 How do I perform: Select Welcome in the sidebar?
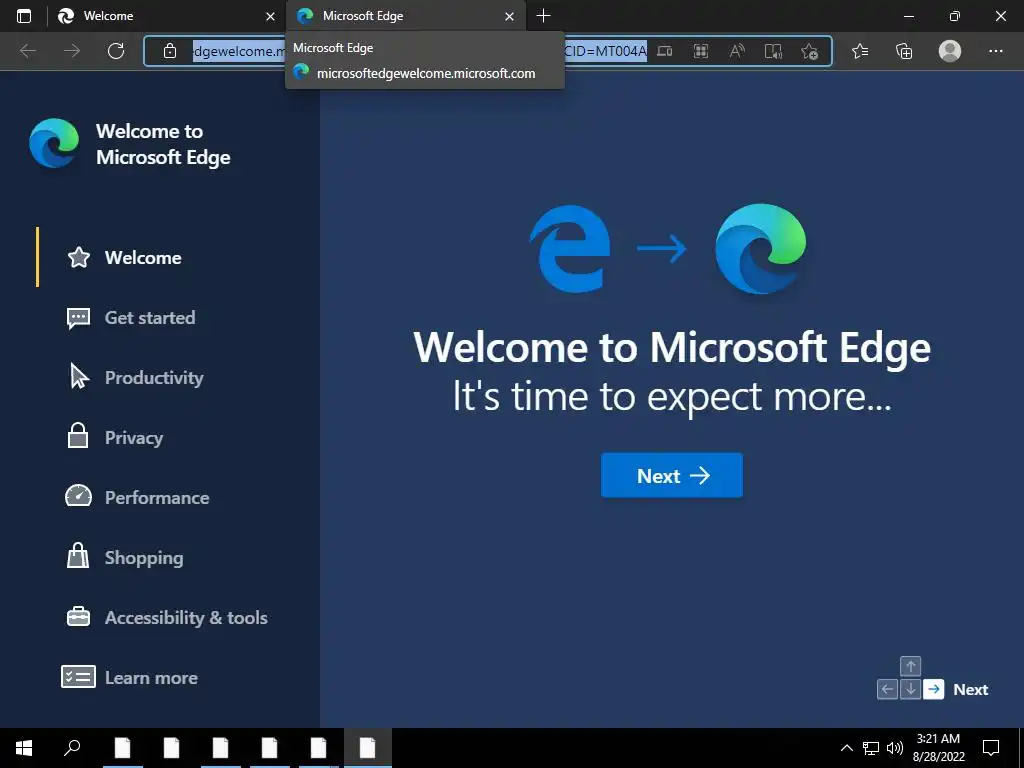tap(143, 257)
